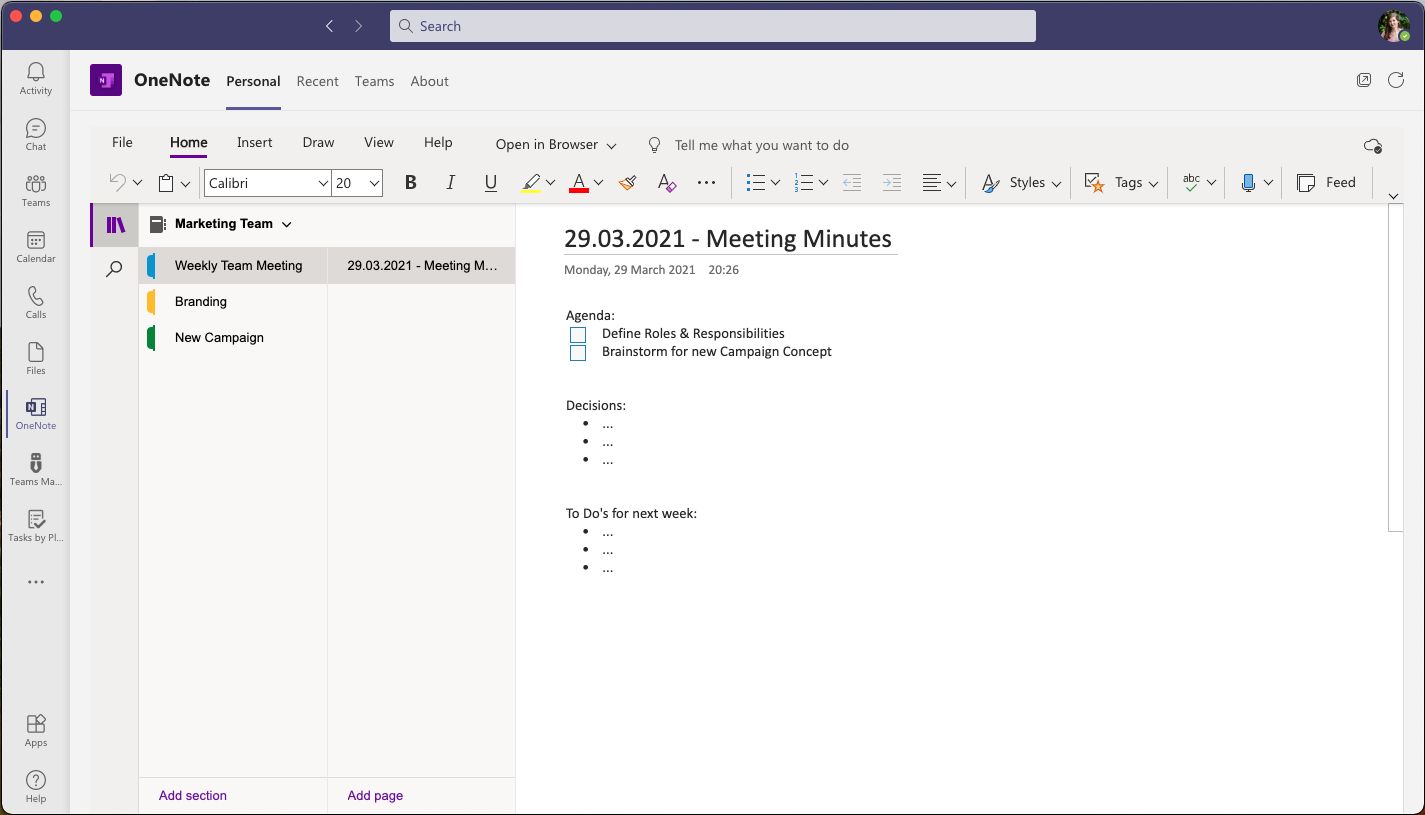Toggle bold formatting
Viewport: 1425px width, 815px height.
(410, 183)
